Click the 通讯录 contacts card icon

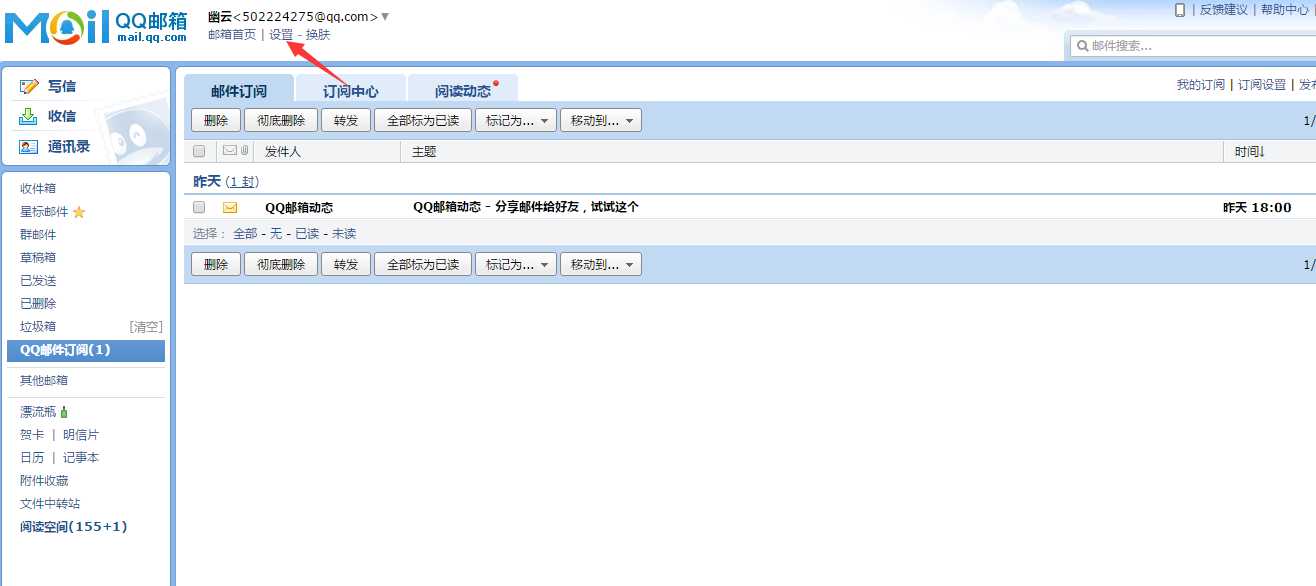[x=29, y=147]
